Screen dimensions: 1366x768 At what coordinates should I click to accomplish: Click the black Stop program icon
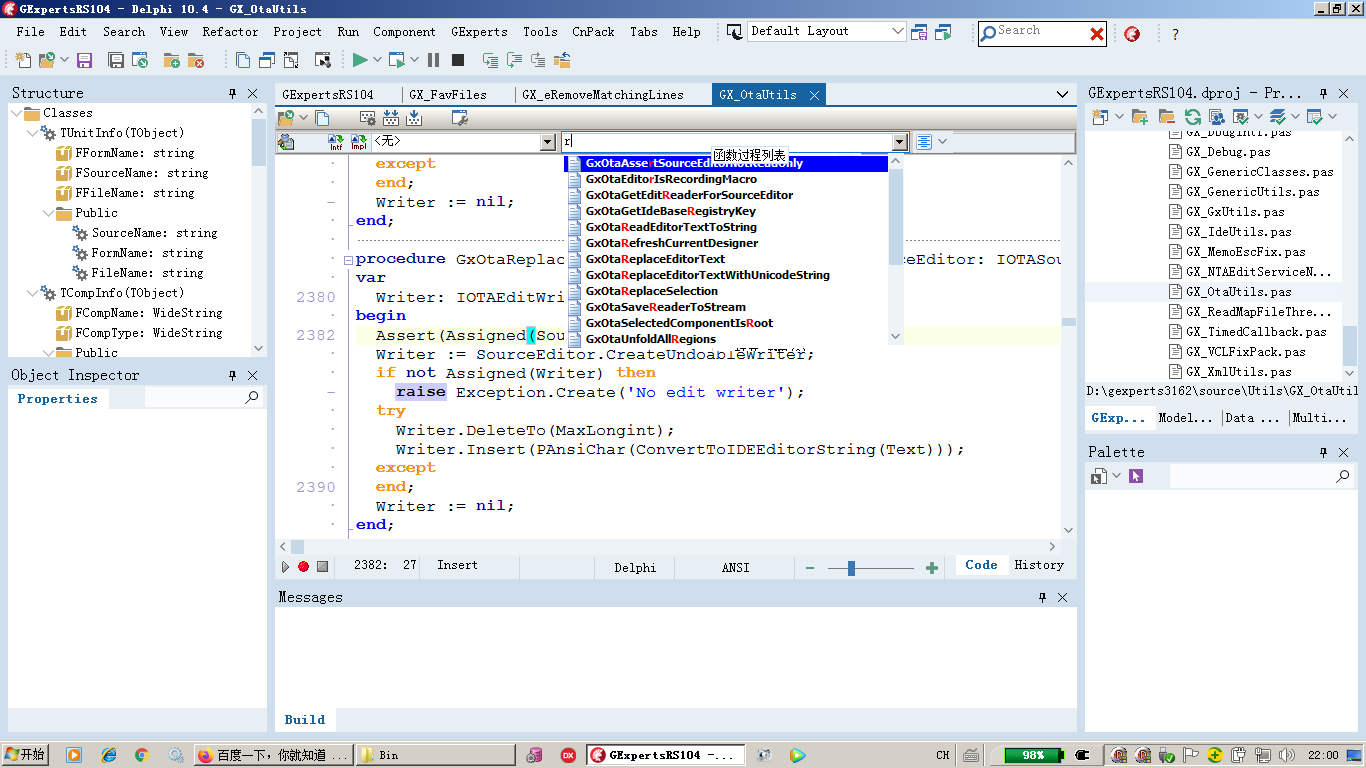[458, 60]
